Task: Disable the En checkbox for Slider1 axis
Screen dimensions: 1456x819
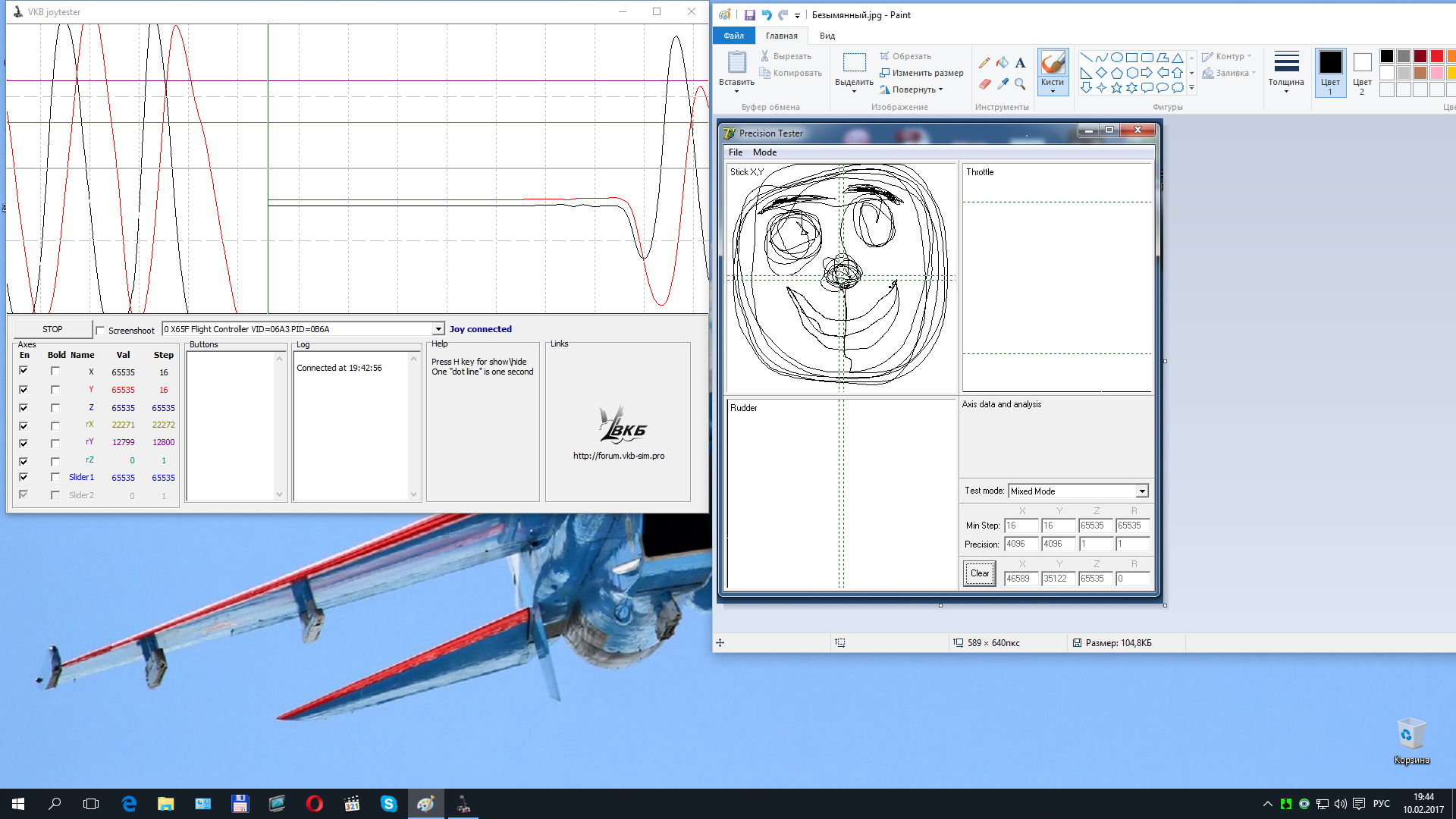Action: 24,477
